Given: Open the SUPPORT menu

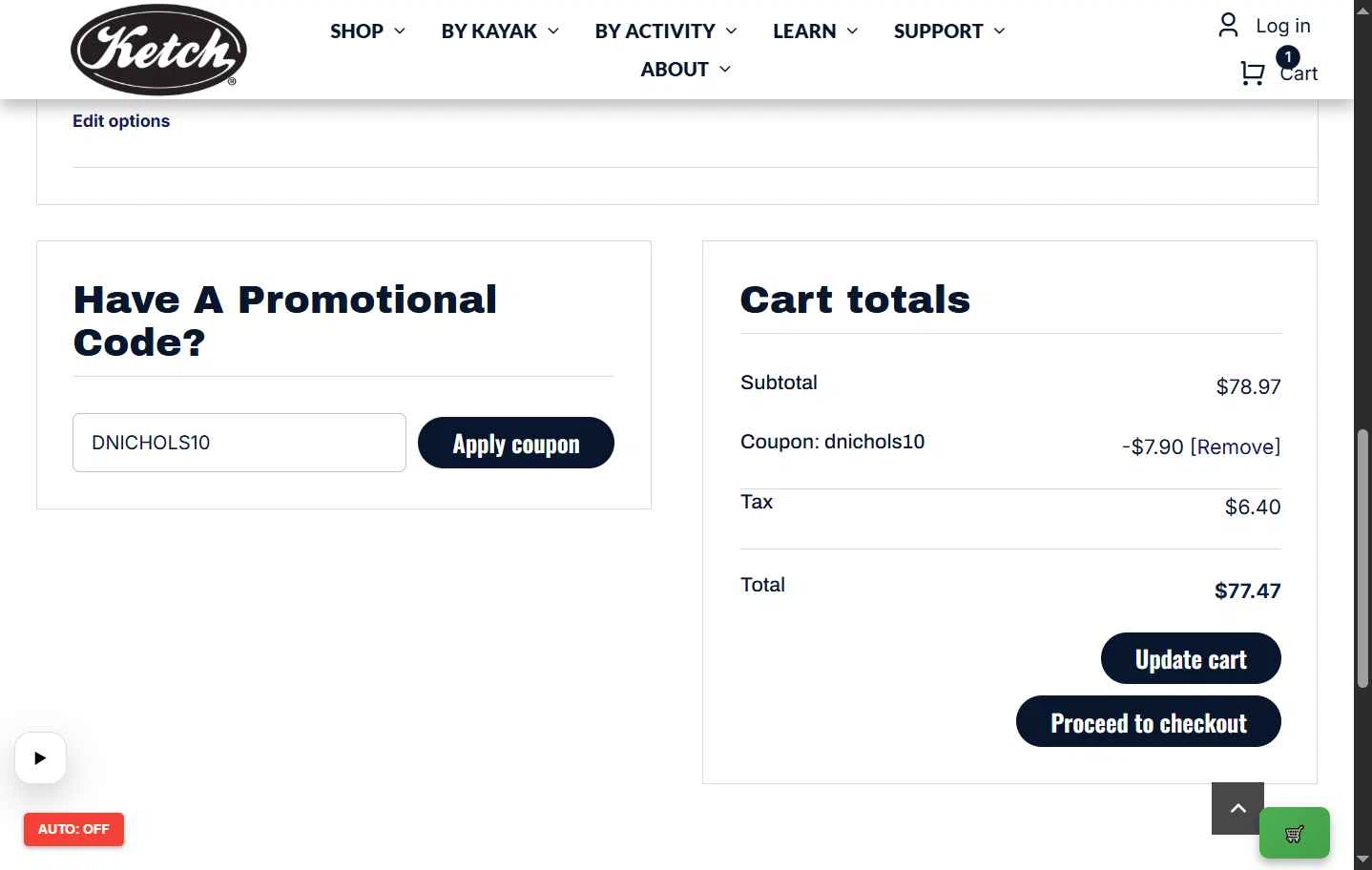Looking at the screenshot, I should (x=949, y=31).
